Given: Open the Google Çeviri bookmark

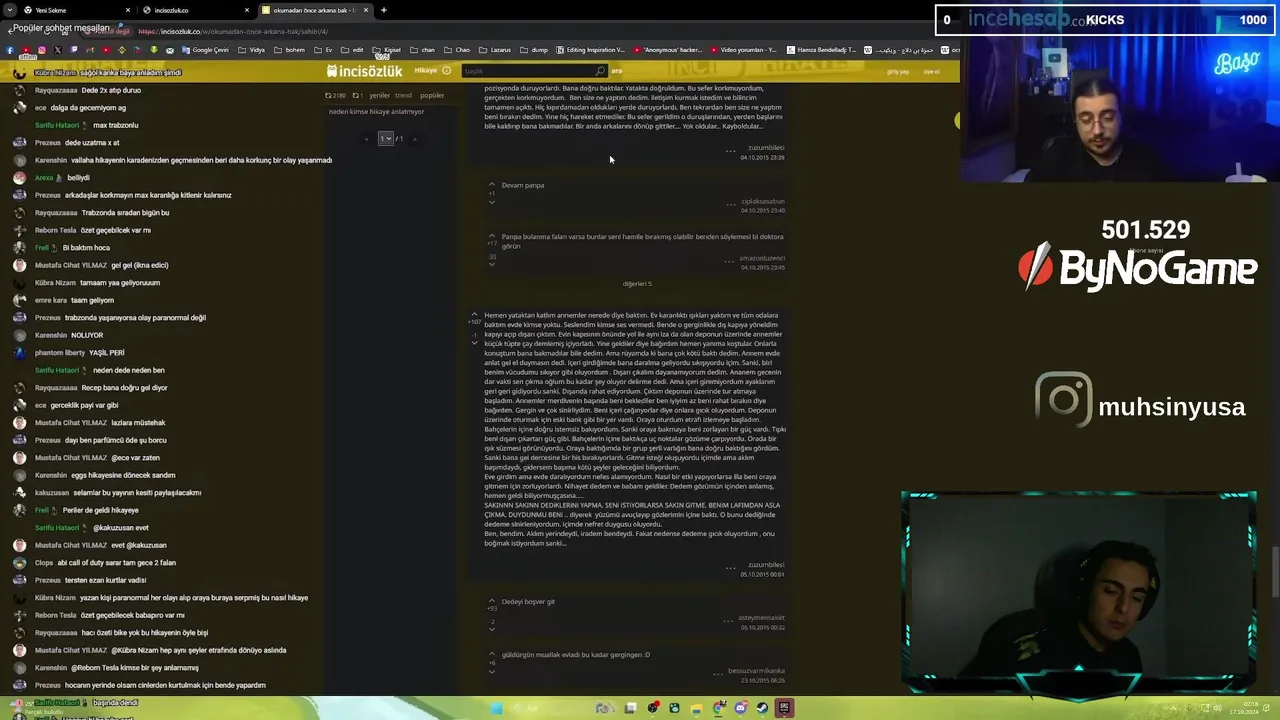Looking at the screenshot, I should pyautogui.click(x=206, y=50).
